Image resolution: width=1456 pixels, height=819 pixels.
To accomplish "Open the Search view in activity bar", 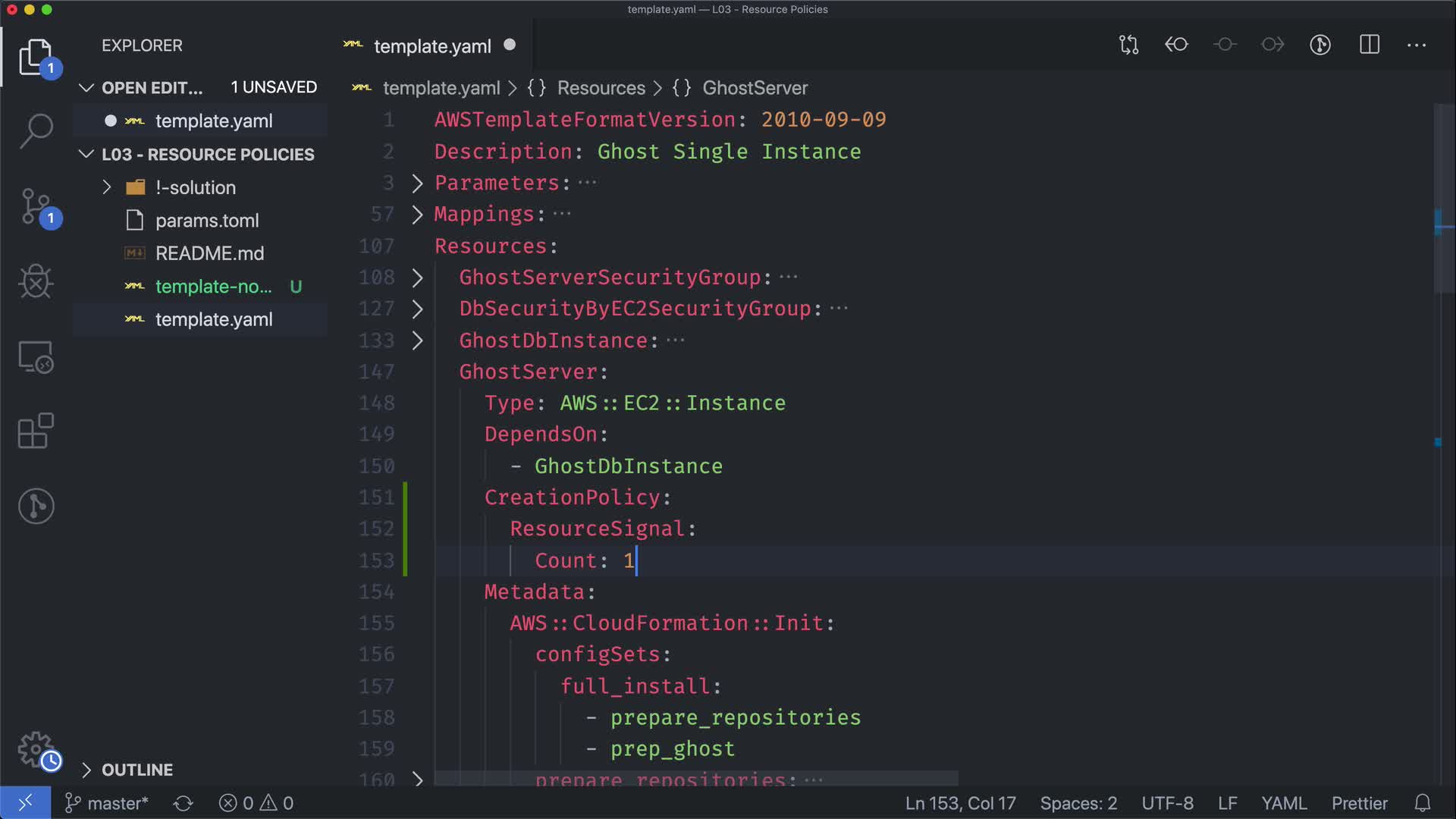I will click(x=36, y=130).
